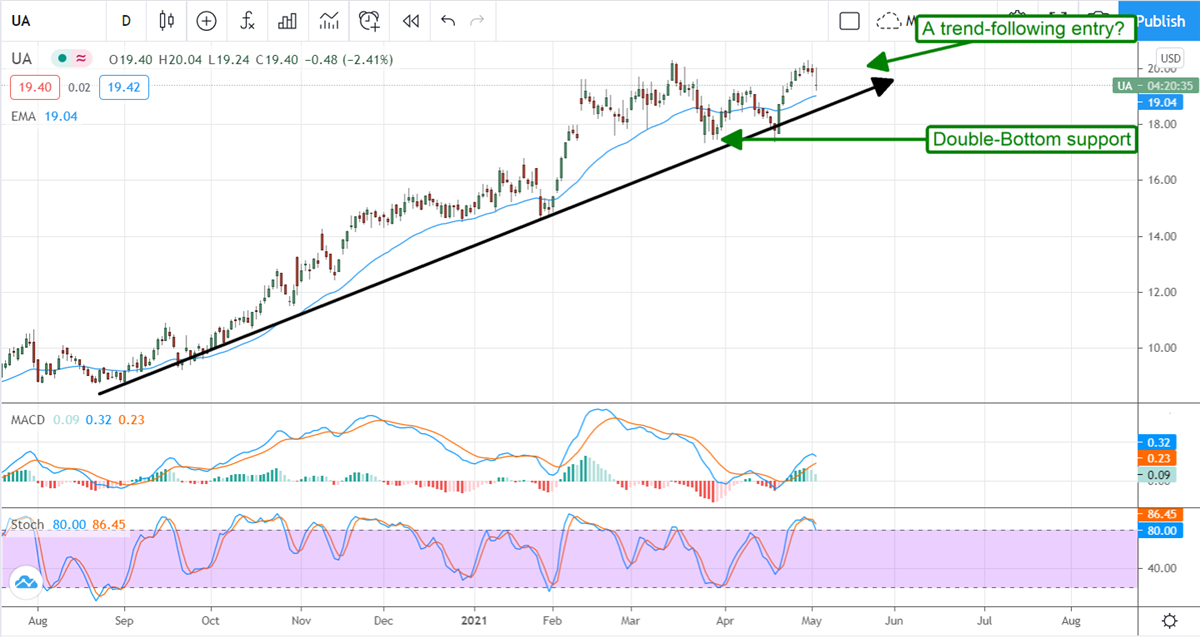This screenshot has width=1200, height=637.
Task: Open the financials bar chart icon
Action: click(288, 21)
